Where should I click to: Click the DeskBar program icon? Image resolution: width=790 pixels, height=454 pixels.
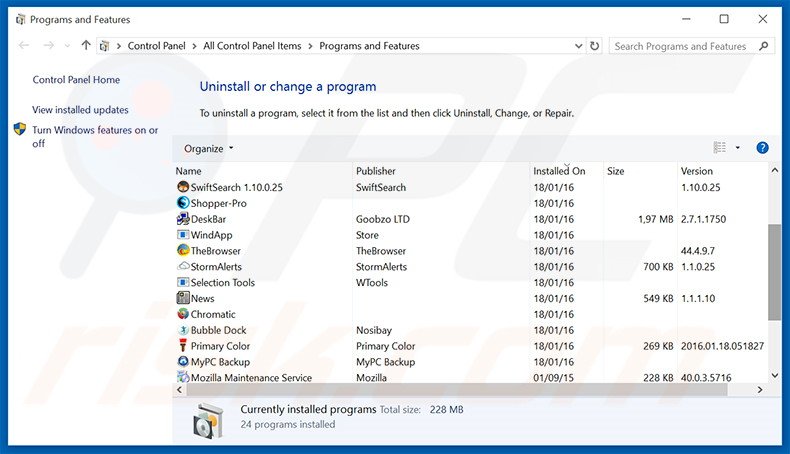(x=183, y=219)
